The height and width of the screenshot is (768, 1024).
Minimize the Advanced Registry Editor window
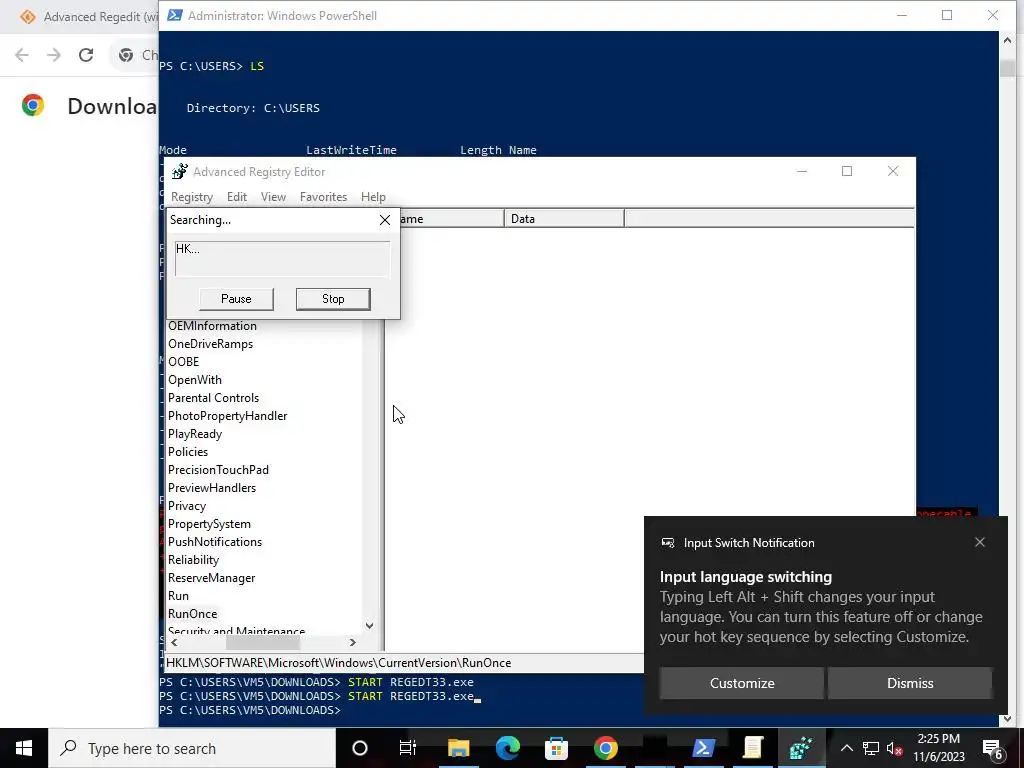pyautogui.click(x=802, y=171)
